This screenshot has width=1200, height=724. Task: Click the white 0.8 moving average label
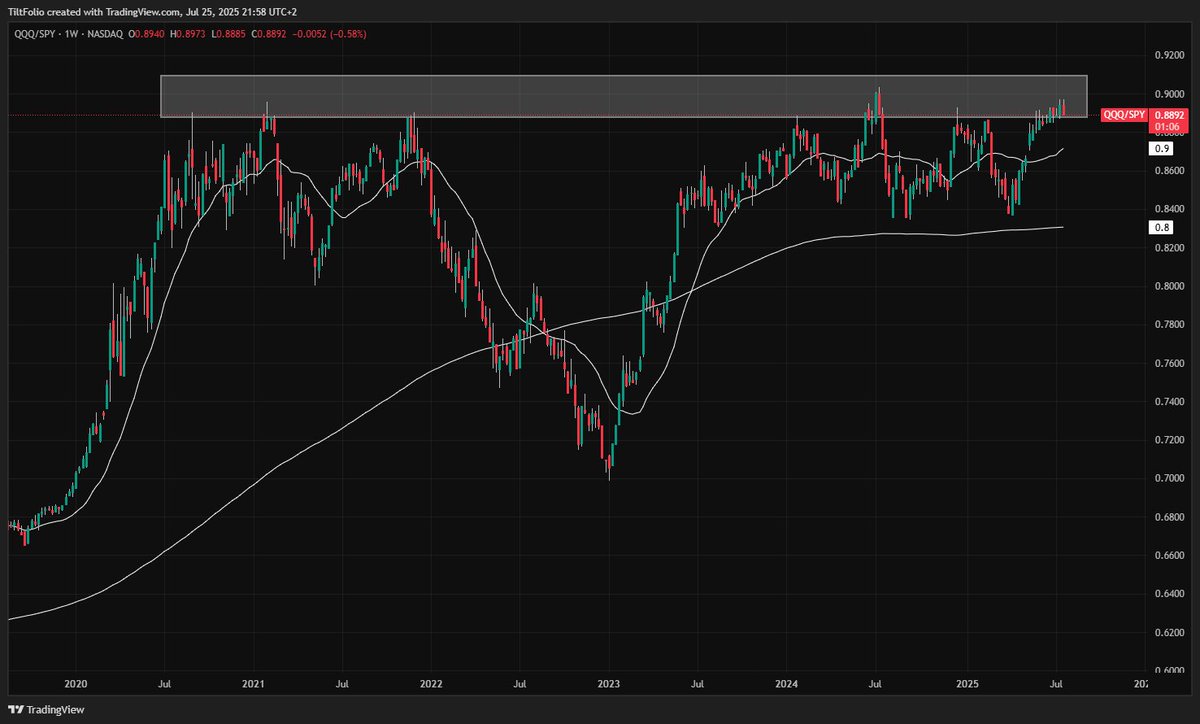click(x=1161, y=228)
